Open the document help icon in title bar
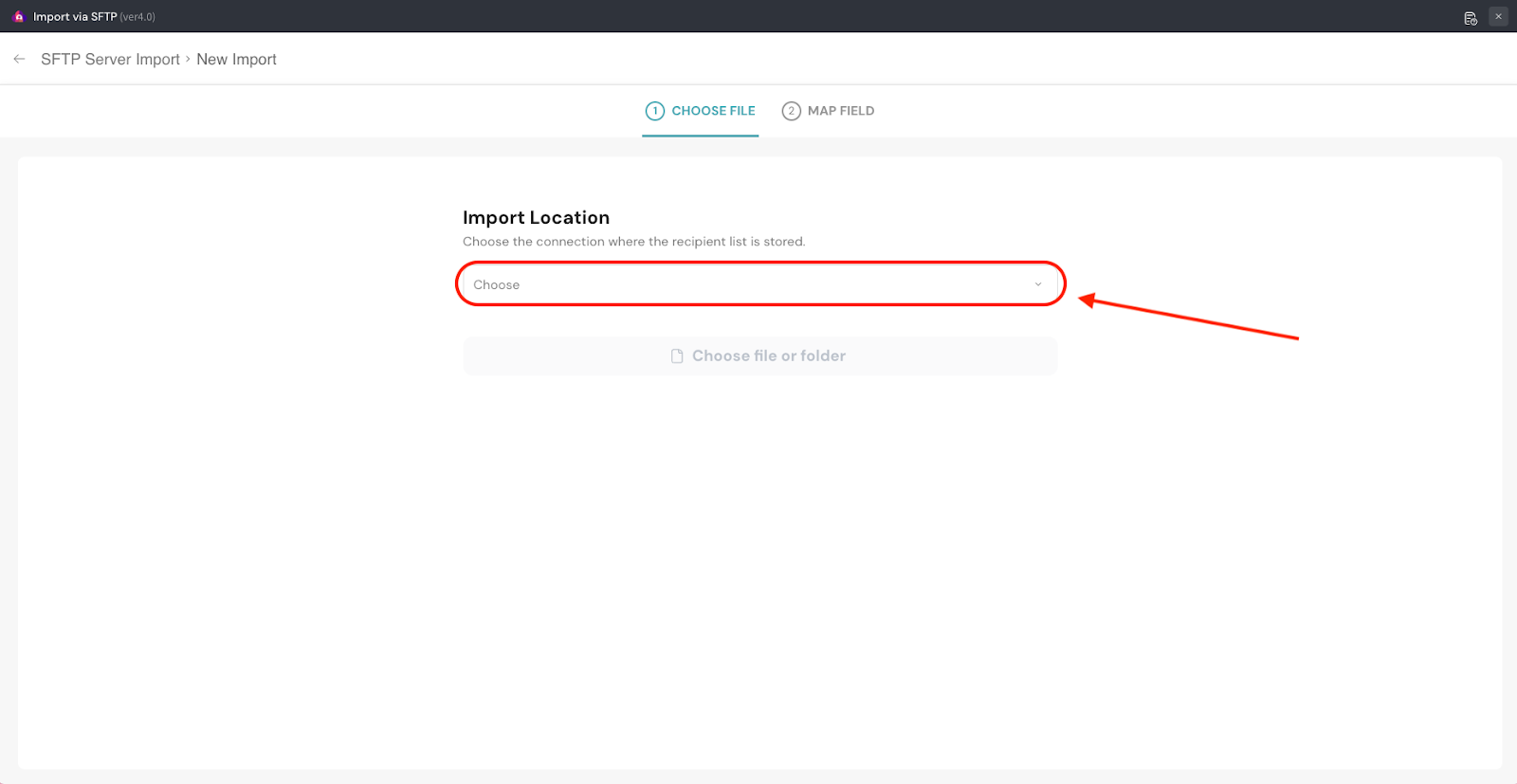 click(x=1471, y=18)
